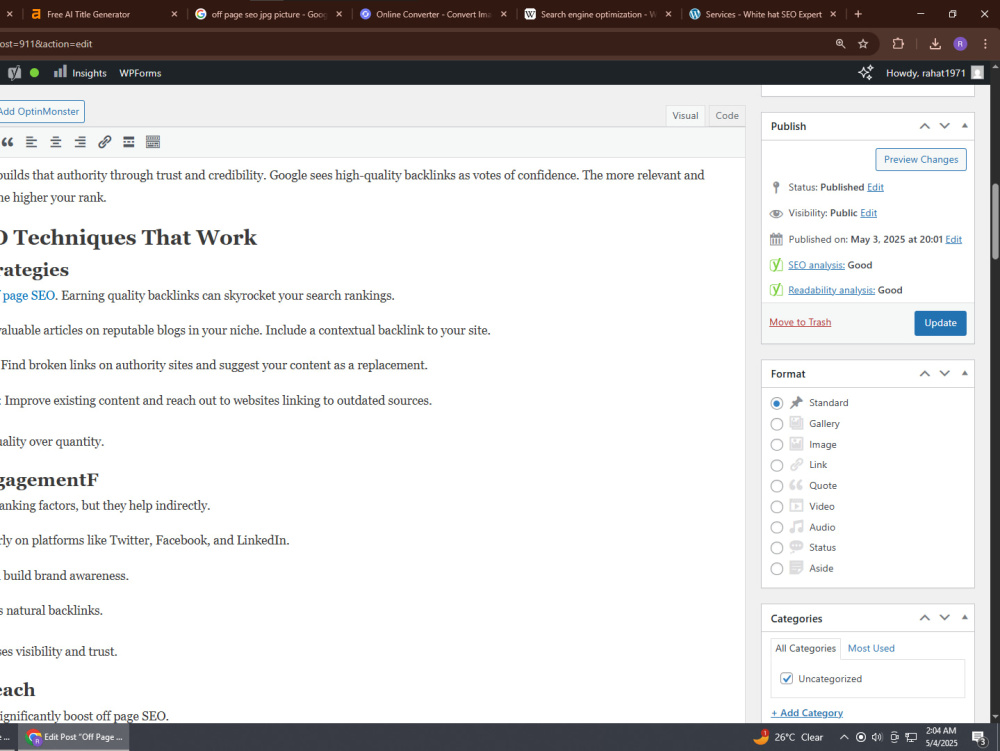Select the Quote post format

[776, 486]
